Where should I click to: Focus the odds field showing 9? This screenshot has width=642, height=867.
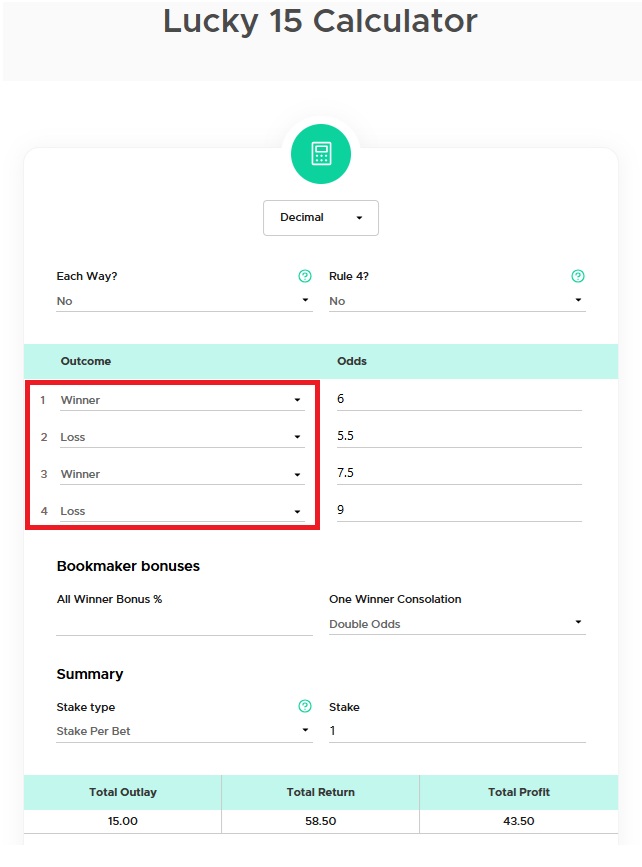pos(458,510)
